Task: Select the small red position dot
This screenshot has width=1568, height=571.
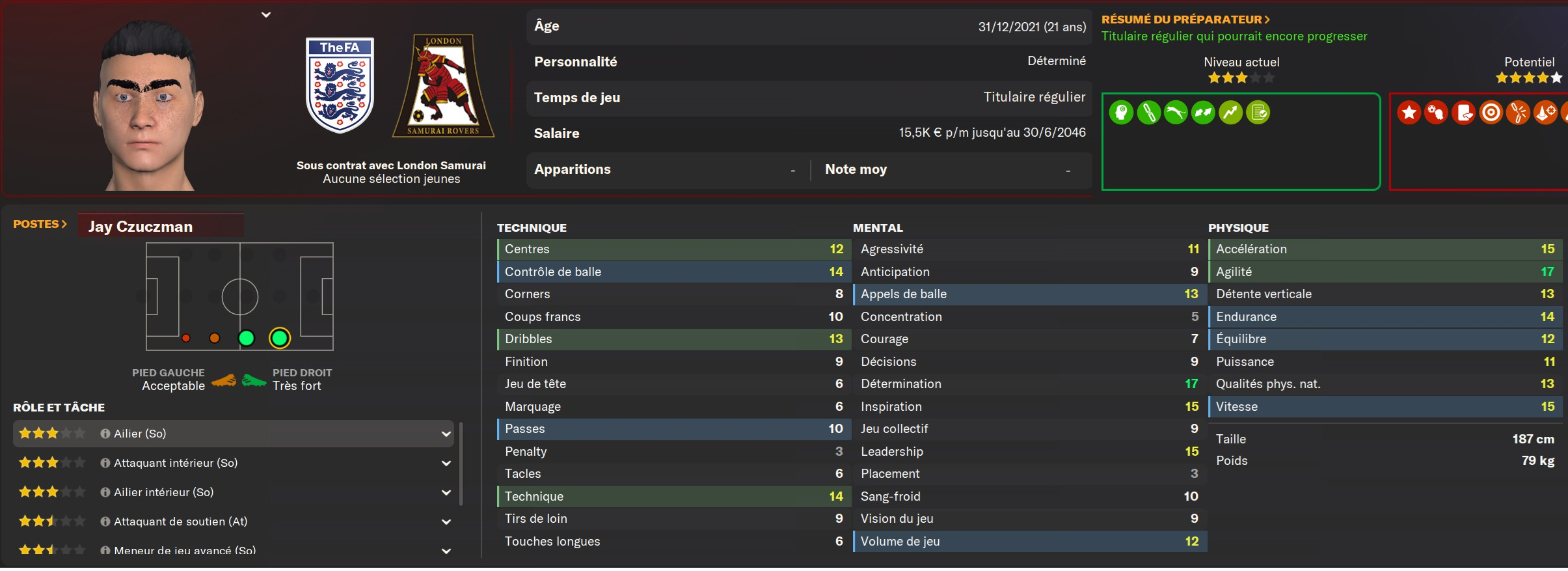Action: click(x=186, y=338)
